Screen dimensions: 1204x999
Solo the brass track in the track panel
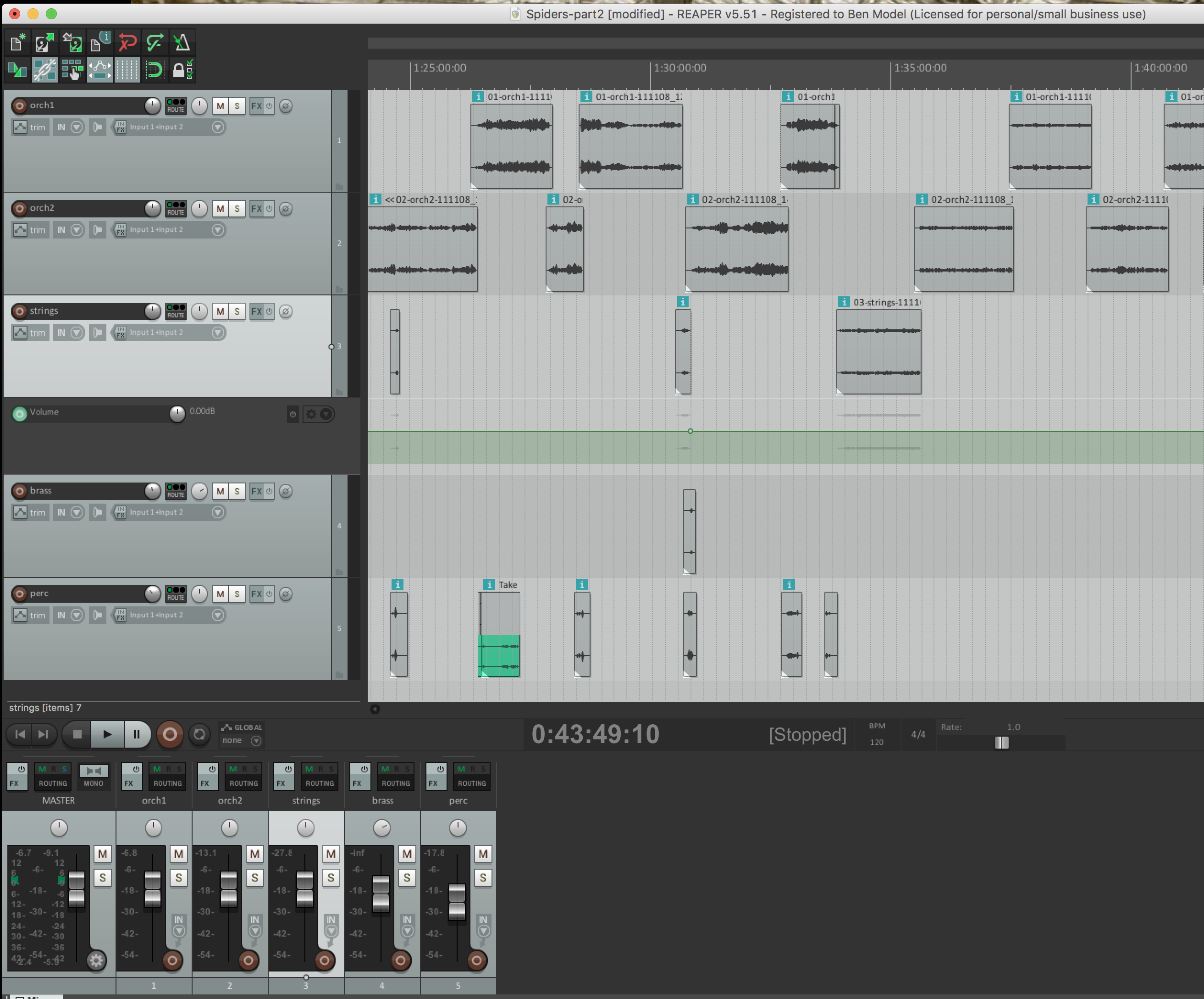237,491
